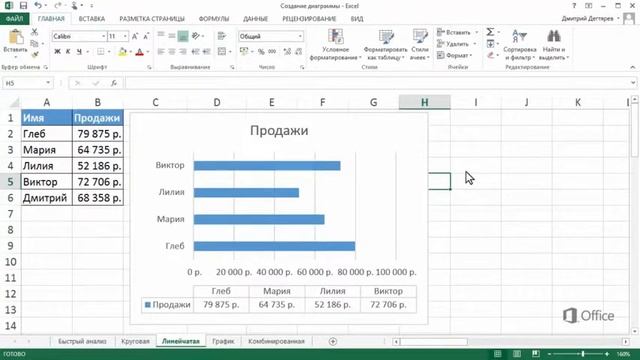
Task: Open Сортировка и фильтр menu
Action: (x=520, y=45)
